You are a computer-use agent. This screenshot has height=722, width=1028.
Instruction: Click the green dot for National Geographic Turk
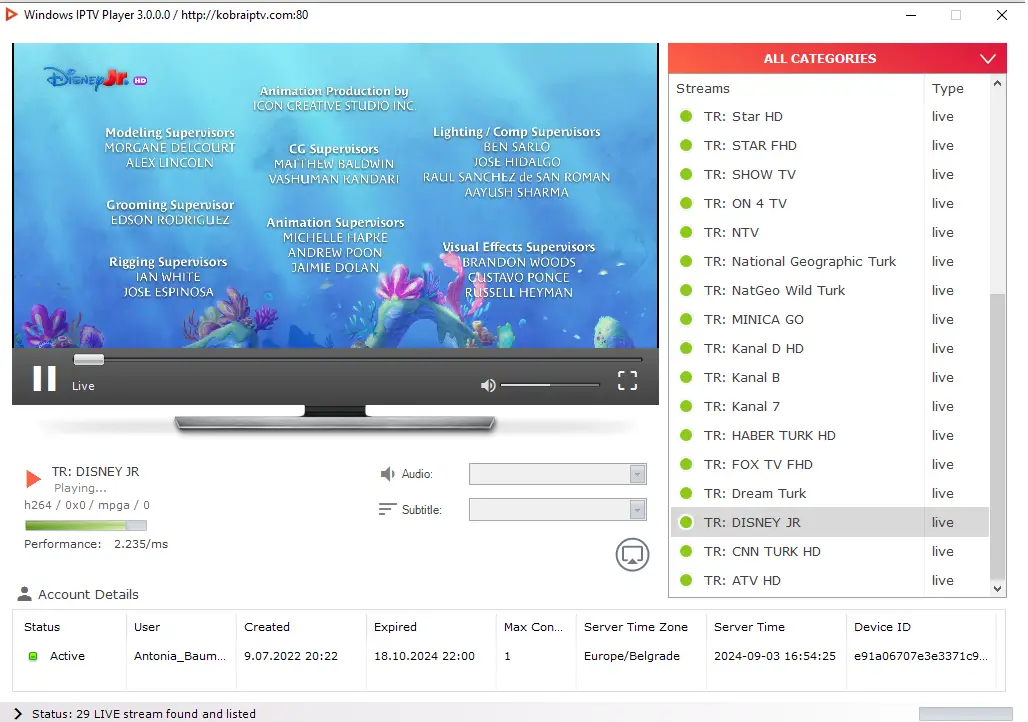pyautogui.click(x=686, y=262)
